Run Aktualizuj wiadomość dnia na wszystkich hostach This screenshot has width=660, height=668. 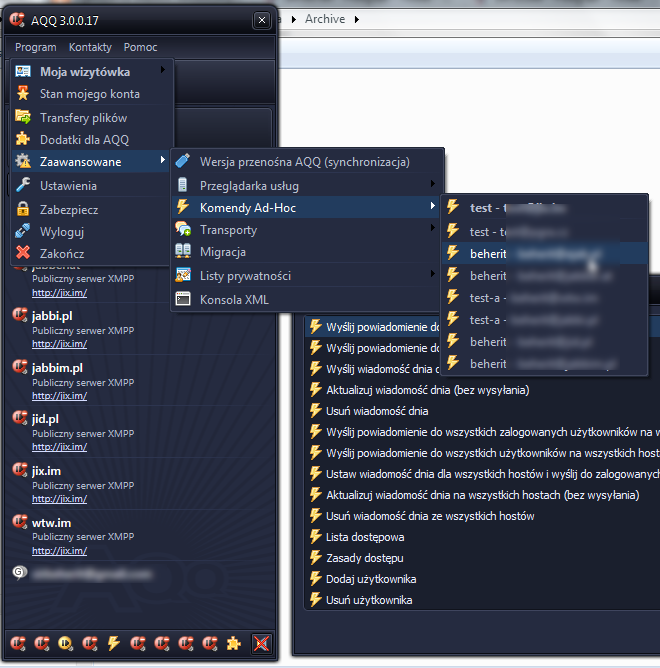482,495
